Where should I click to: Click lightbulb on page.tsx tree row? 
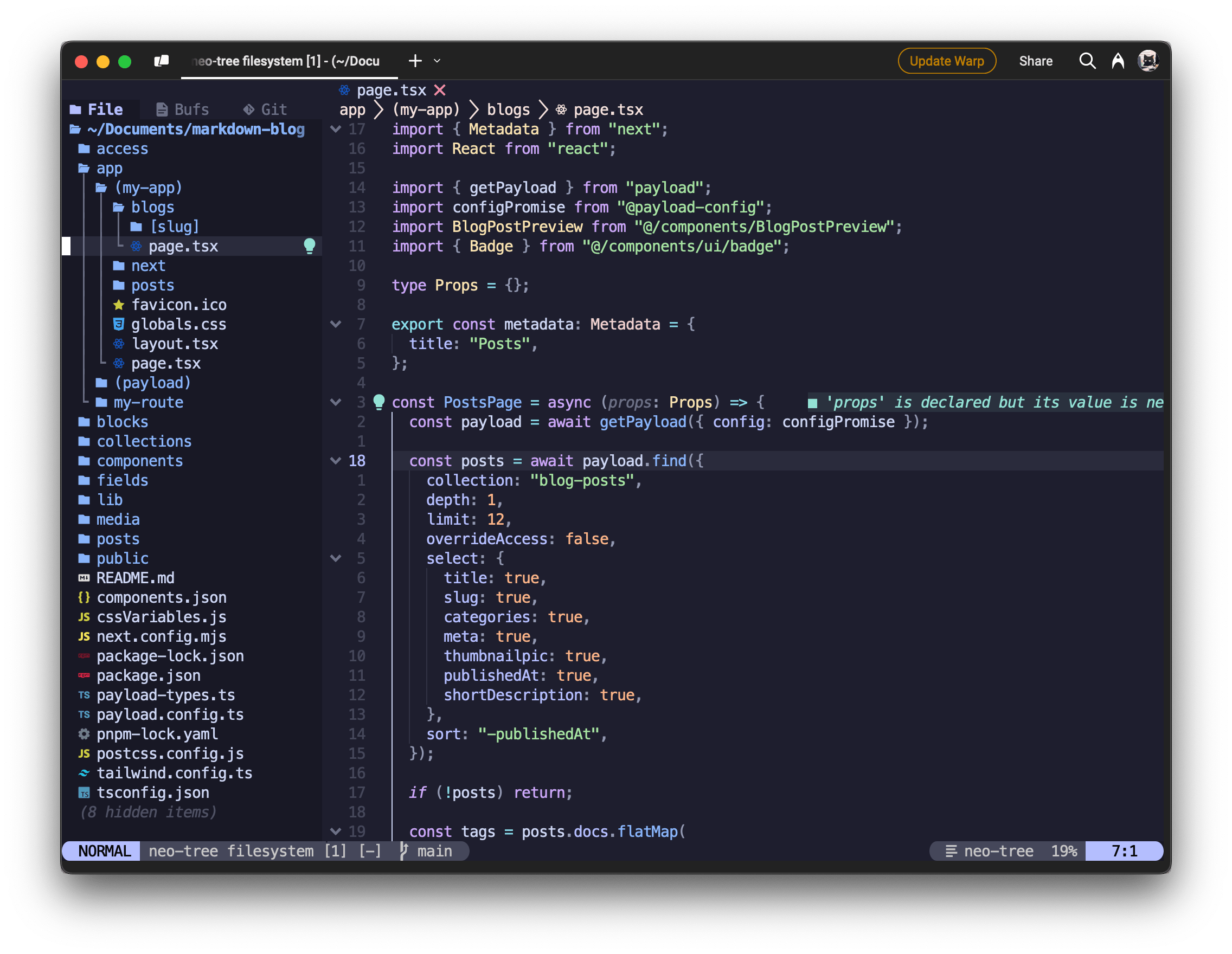pyautogui.click(x=309, y=246)
